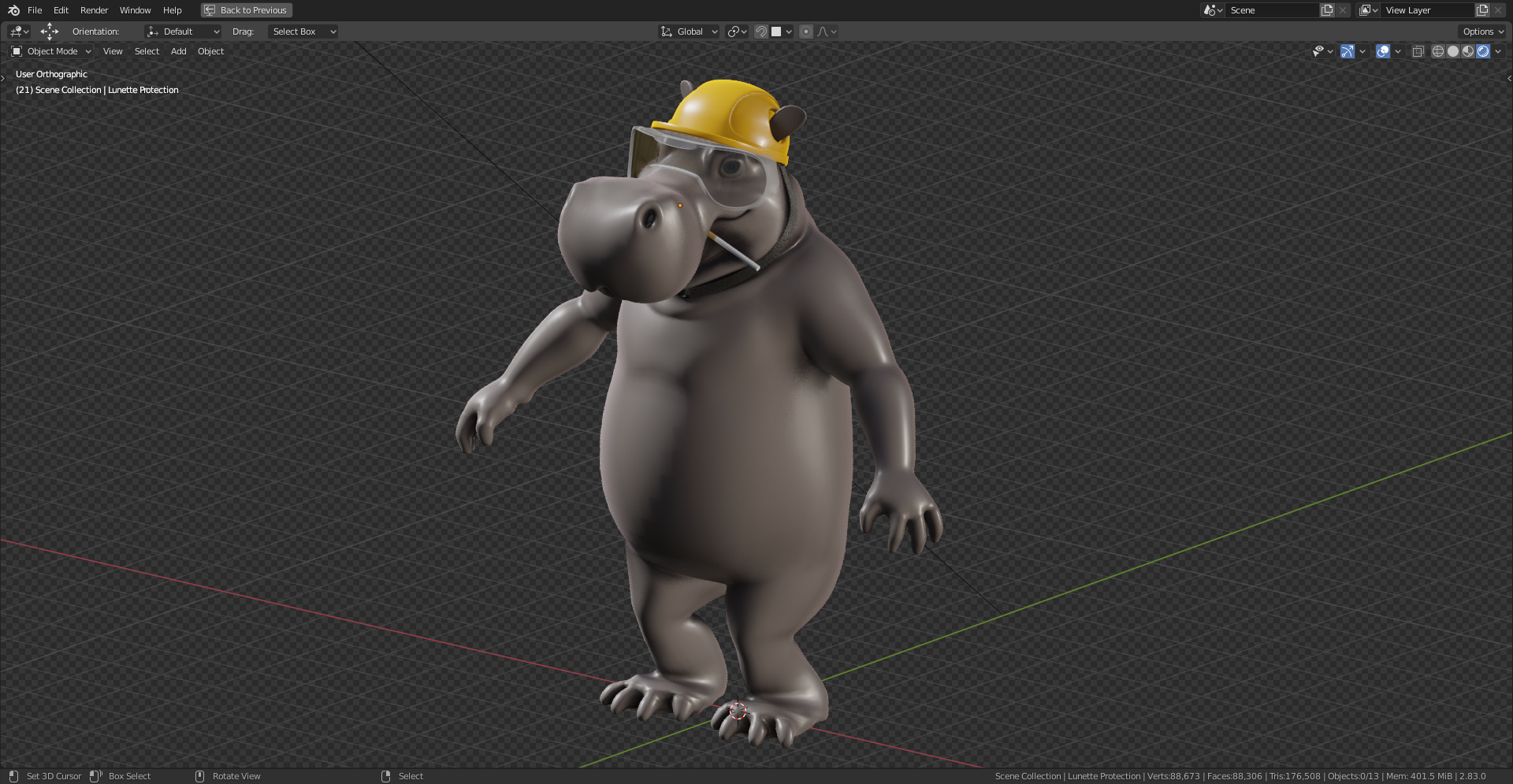
Task: Click the status bar scene statistics text
Action: 1240,776
